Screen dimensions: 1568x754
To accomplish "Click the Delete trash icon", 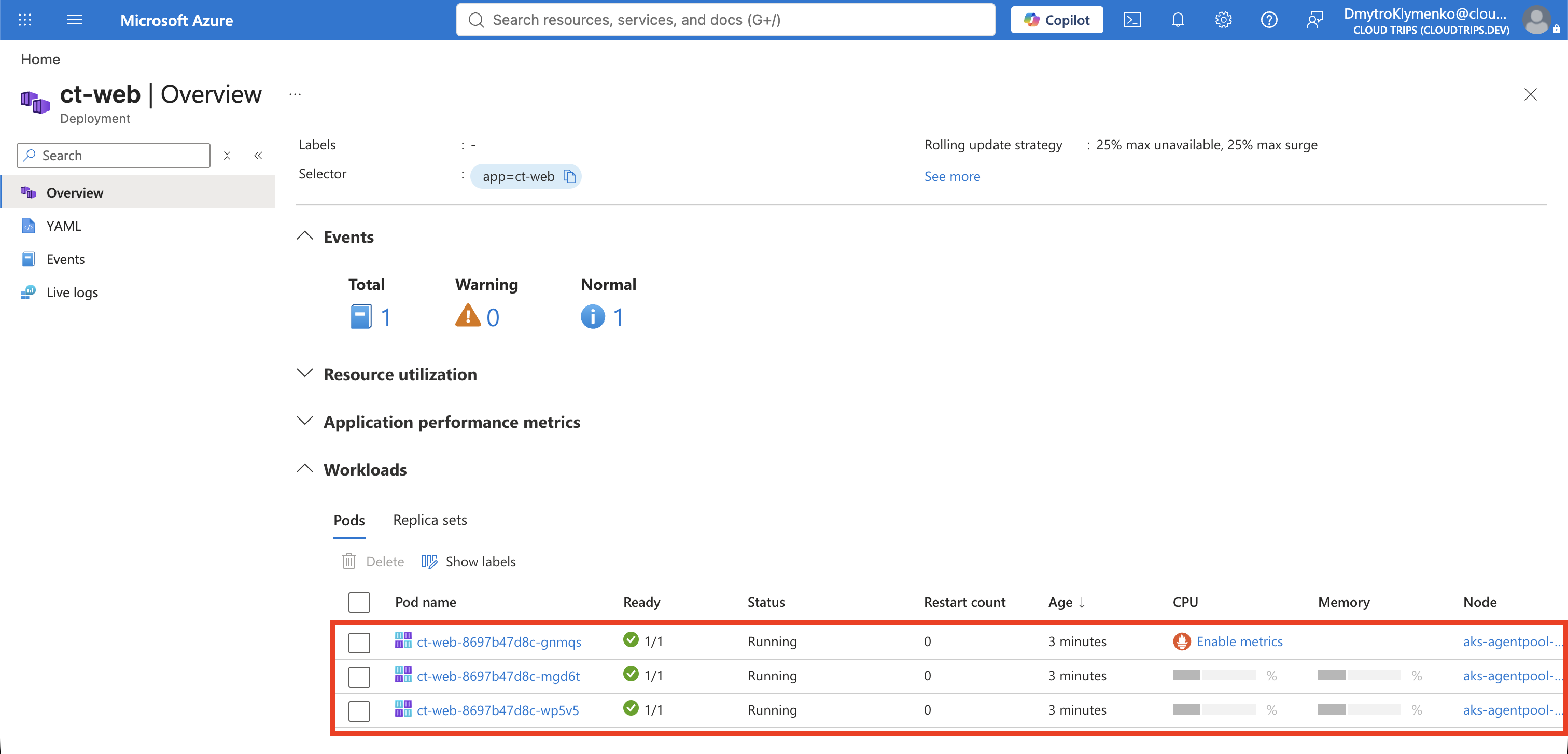I will click(349, 561).
